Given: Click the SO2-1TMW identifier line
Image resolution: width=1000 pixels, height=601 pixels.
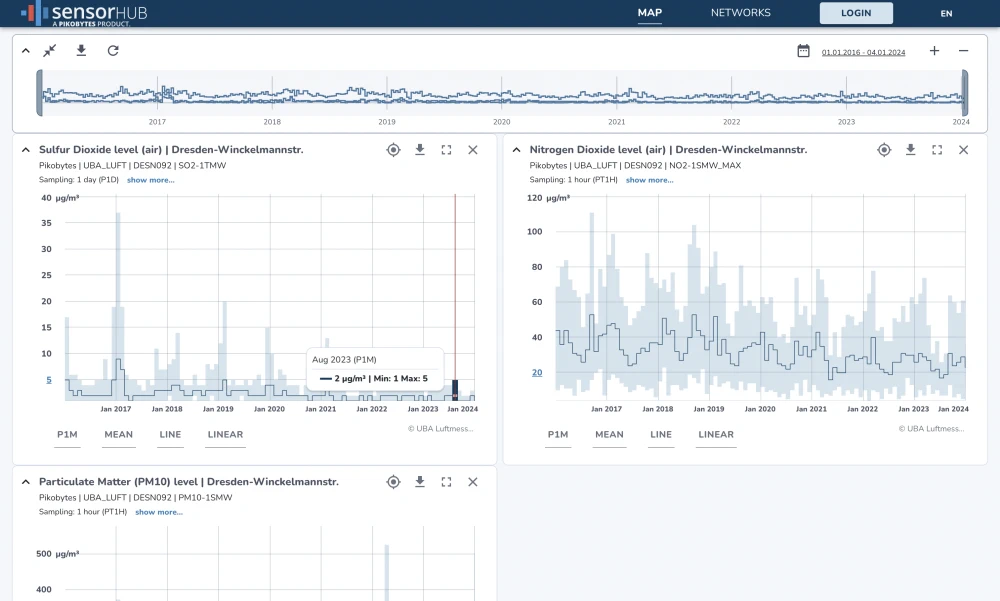Looking at the screenshot, I should [133, 165].
